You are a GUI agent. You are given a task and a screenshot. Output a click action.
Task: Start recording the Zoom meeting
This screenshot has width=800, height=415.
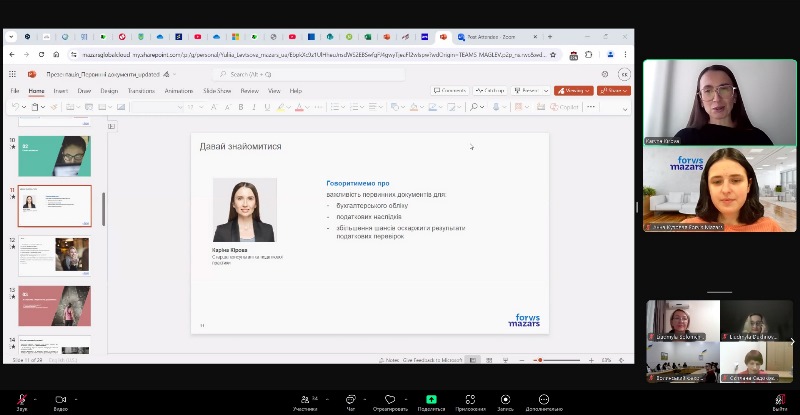[x=505, y=399]
